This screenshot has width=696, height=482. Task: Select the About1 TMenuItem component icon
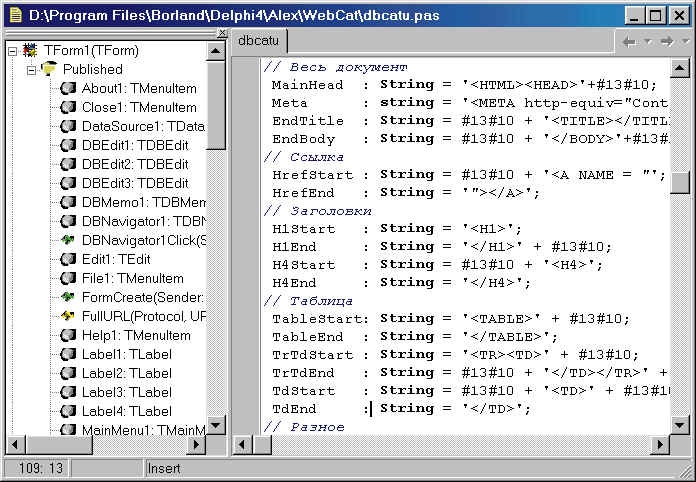click(68, 88)
